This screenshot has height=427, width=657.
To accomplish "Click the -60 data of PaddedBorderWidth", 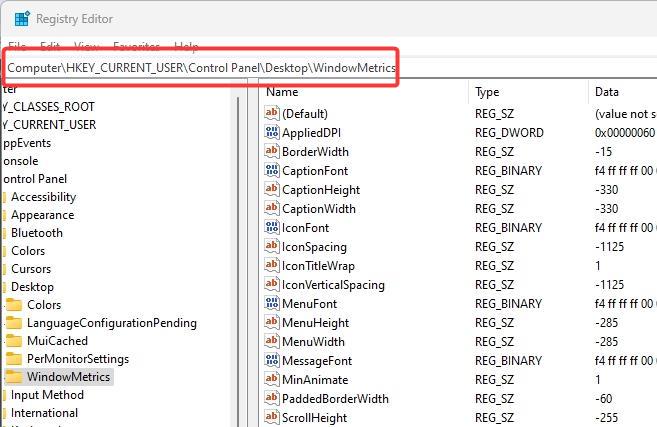I will pos(603,399).
